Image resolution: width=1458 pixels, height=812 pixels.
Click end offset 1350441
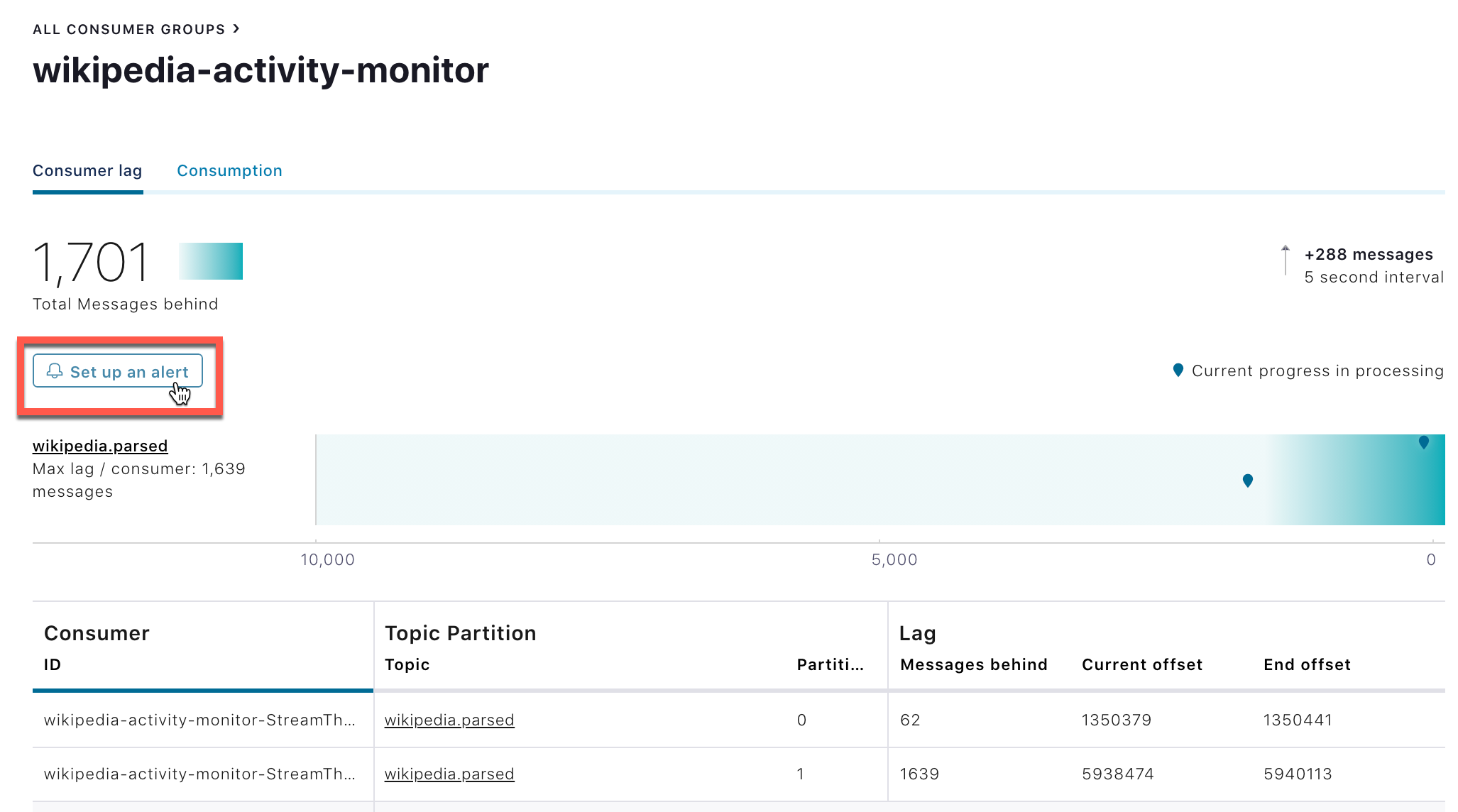click(1298, 720)
